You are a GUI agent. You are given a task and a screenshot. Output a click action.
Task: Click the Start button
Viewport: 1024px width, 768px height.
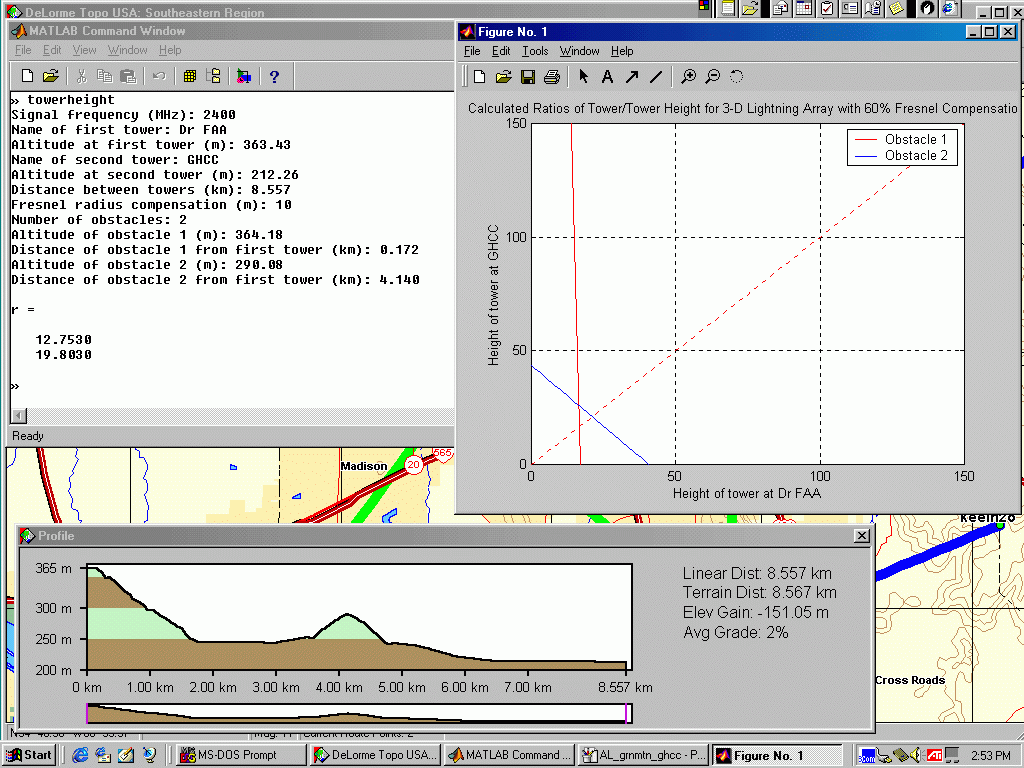pos(29,755)
